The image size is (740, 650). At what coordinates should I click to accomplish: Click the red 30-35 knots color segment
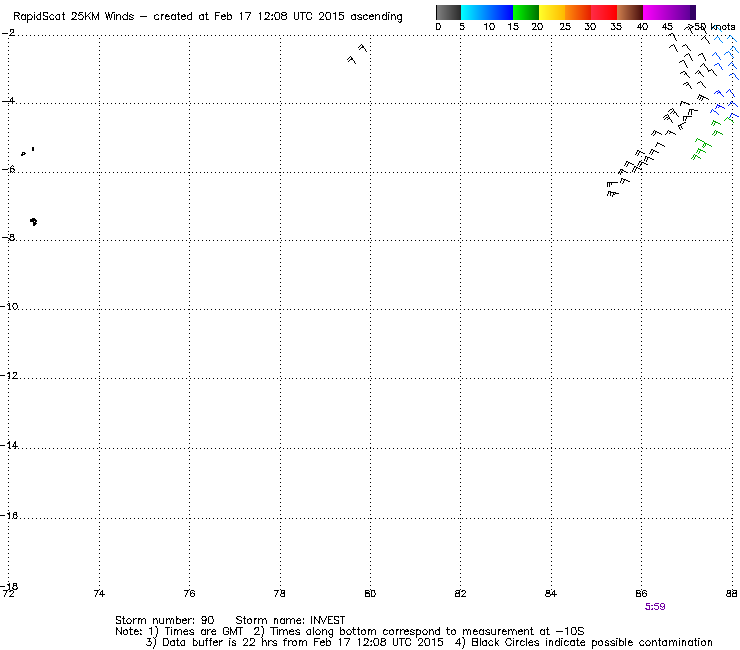(x=604, y=12)
